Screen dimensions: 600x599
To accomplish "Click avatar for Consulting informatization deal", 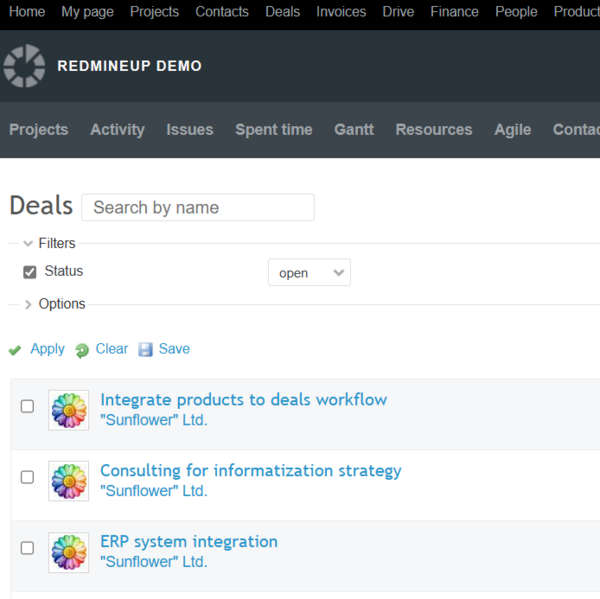I will 69,481.
